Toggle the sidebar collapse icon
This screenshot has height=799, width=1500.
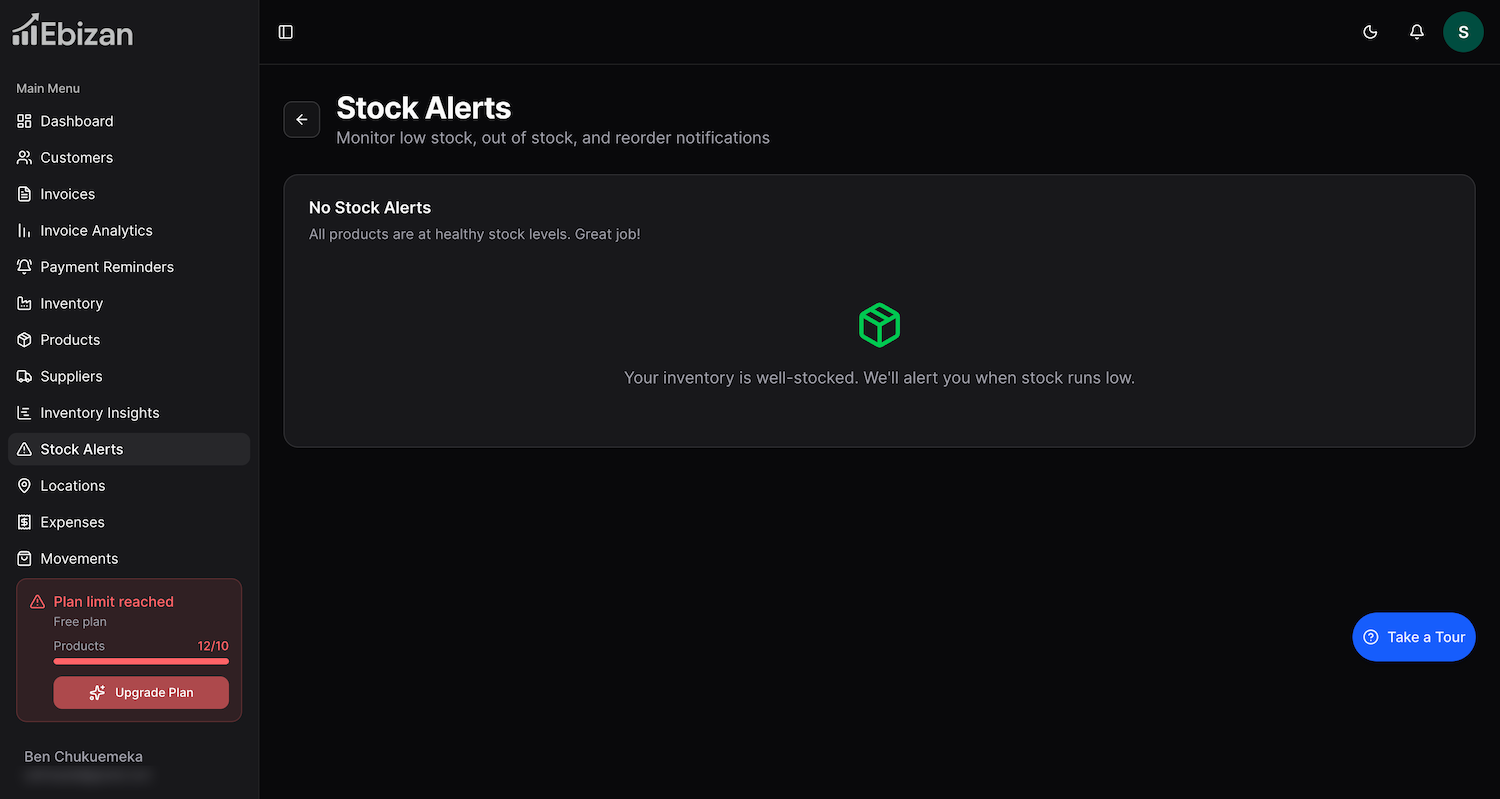(286, 32)
